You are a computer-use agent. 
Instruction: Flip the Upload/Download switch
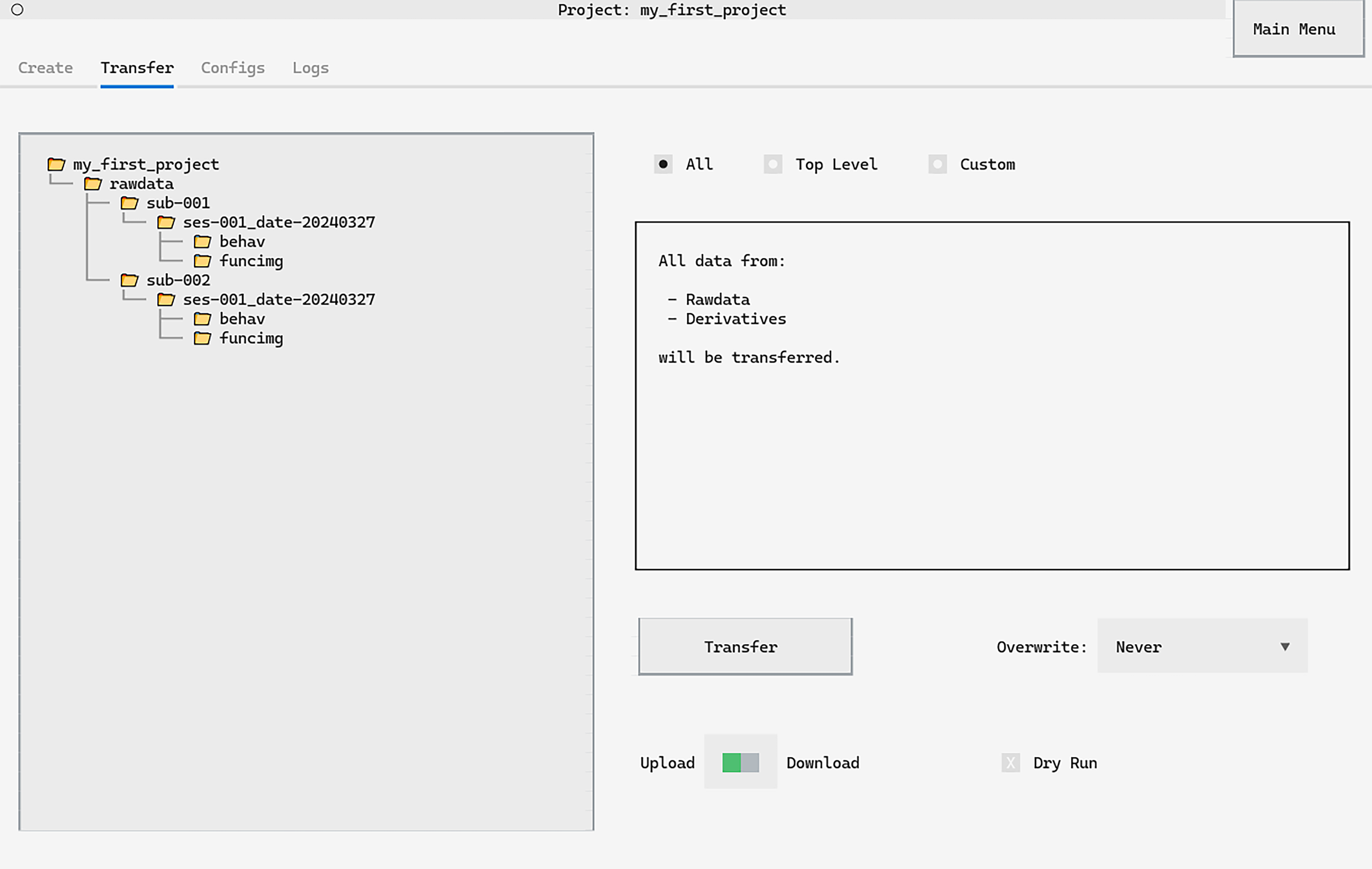click(x=740, y=762)
